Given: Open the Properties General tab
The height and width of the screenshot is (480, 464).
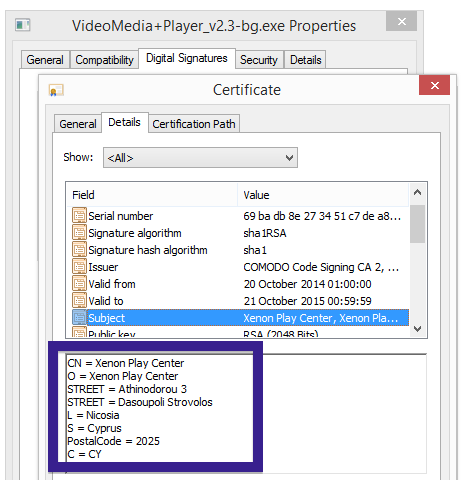Looking at the screenshot, I should pyautogui.click(x=45, y=60).
